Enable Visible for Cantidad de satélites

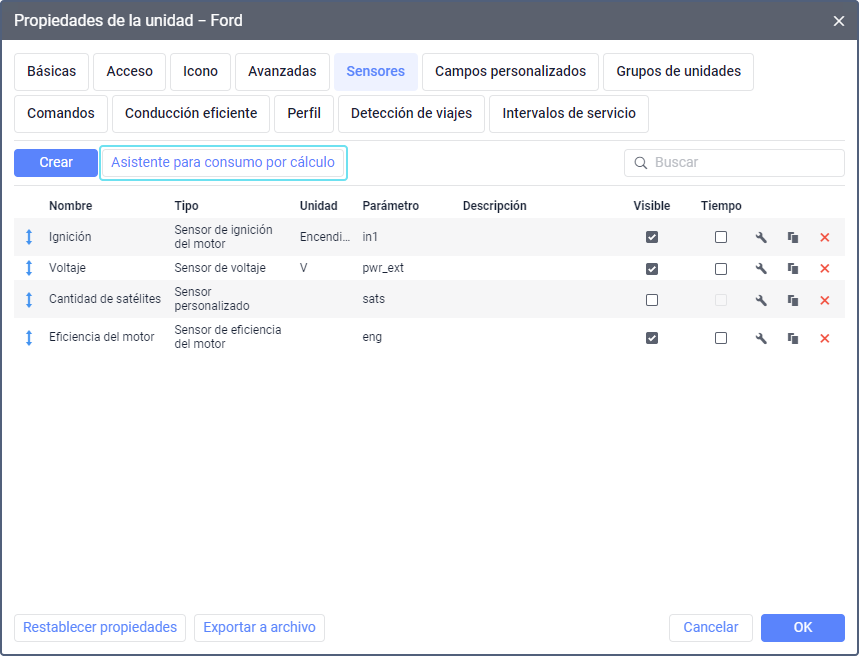pyautogui.click(x=652, y=300)
